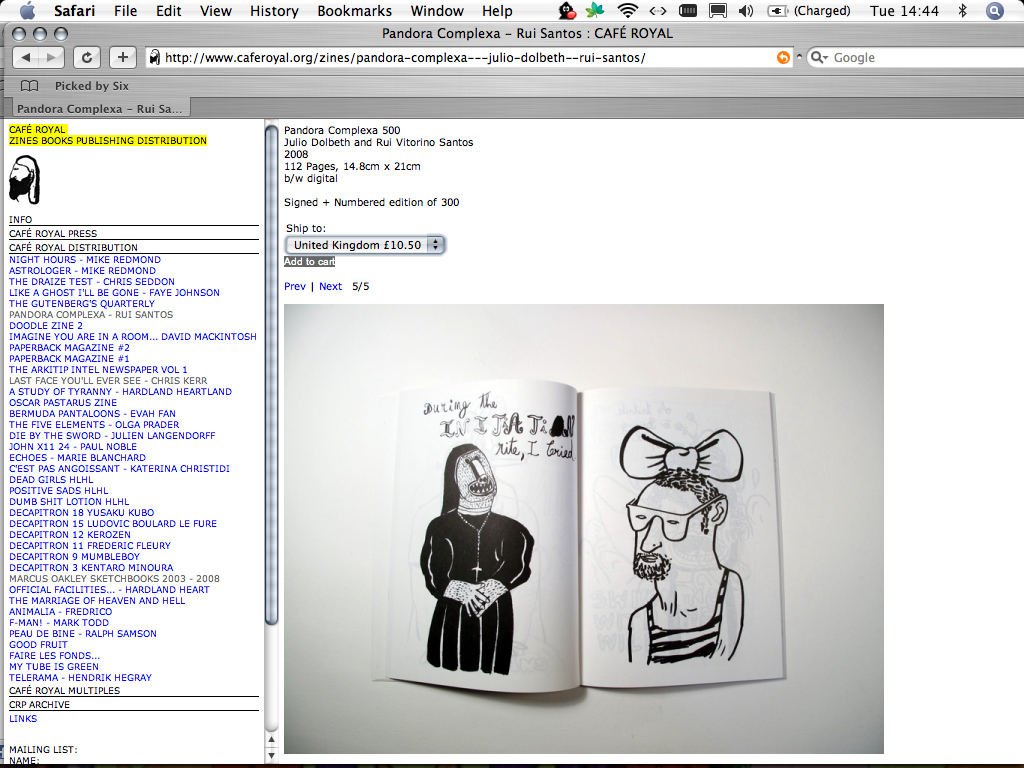This screenshot has height=768, width=1024.
Task: Click the sync arrows menu bar icon
Action: (x=658, y=10)
